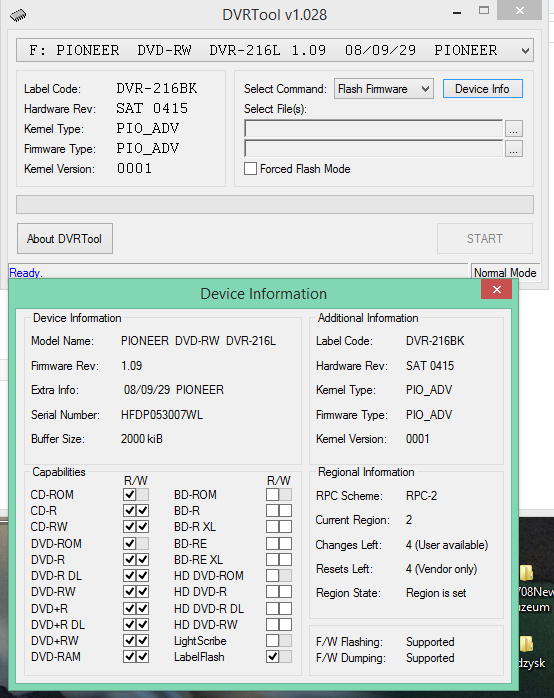554x698 pixels.
Task: Toggle the LabelFlash read checkbox
Action: pos(272,657)
